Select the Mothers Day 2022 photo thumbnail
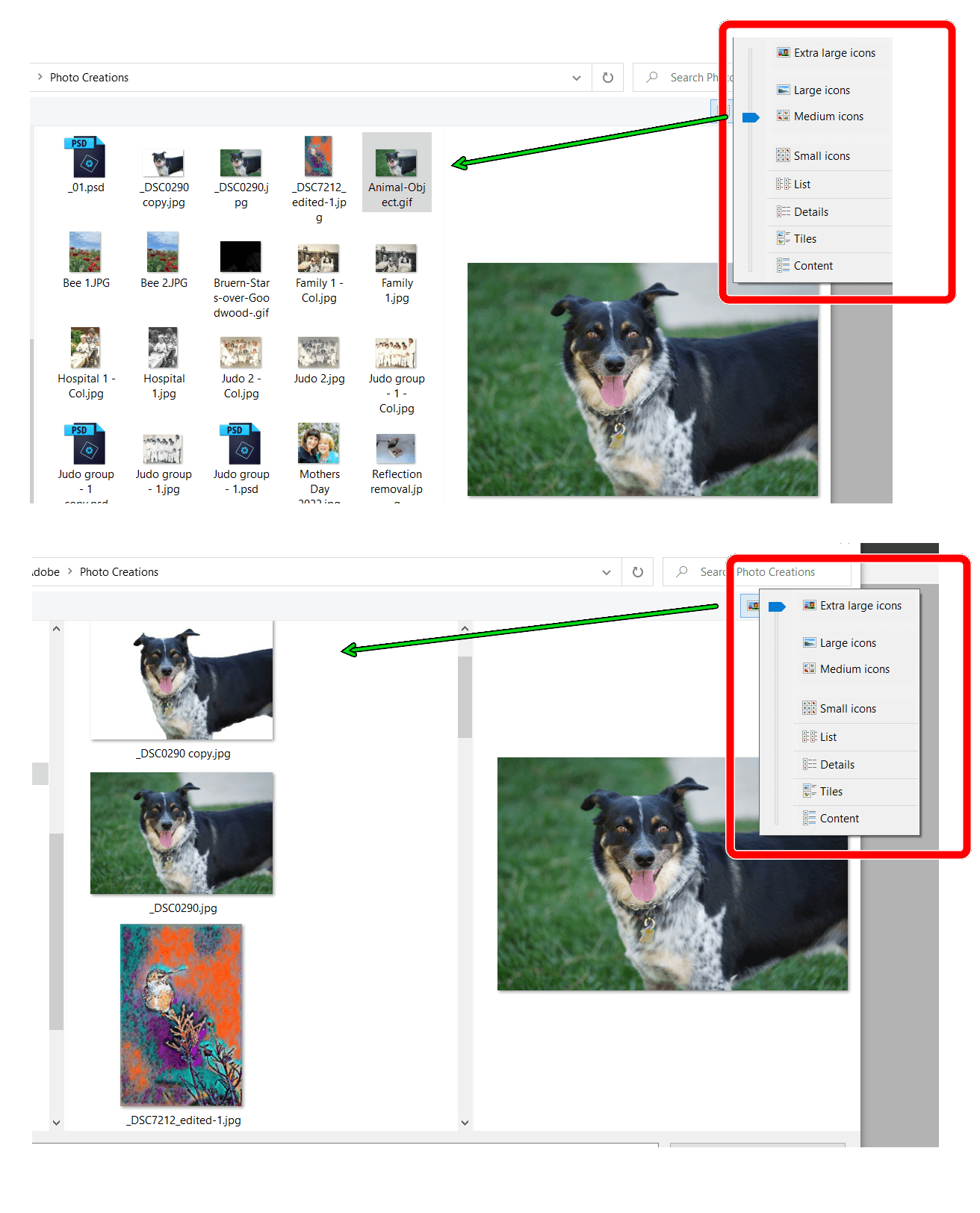 (318, 444)
